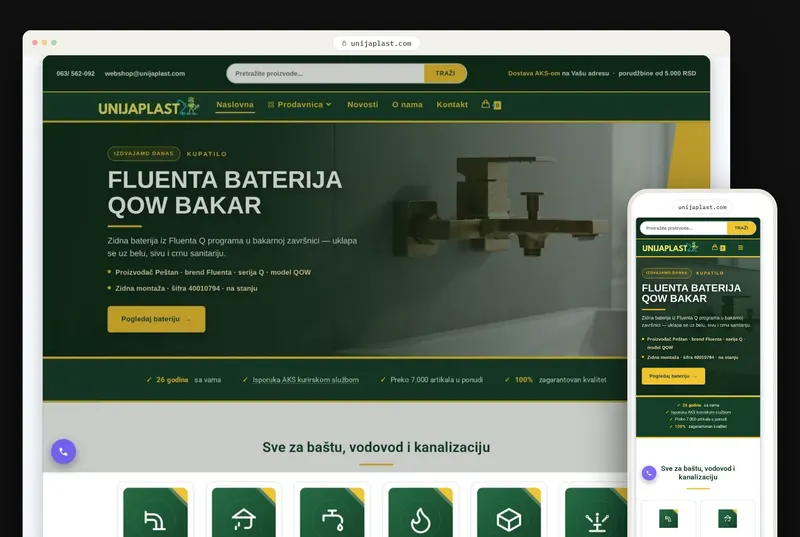Go to the Naslovna menu item
The height and width of the screenshot is (537, 800).
coord(235,105)
